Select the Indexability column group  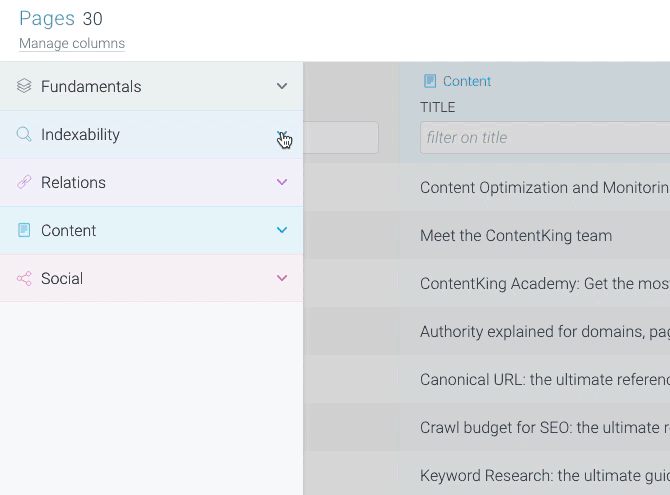tap(151, 135)
